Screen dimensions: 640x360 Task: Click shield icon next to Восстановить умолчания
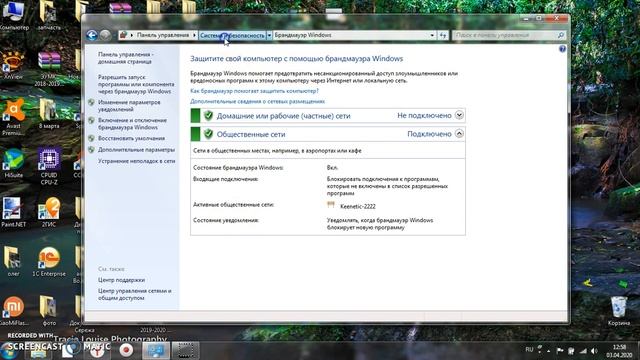pos(91,138)
